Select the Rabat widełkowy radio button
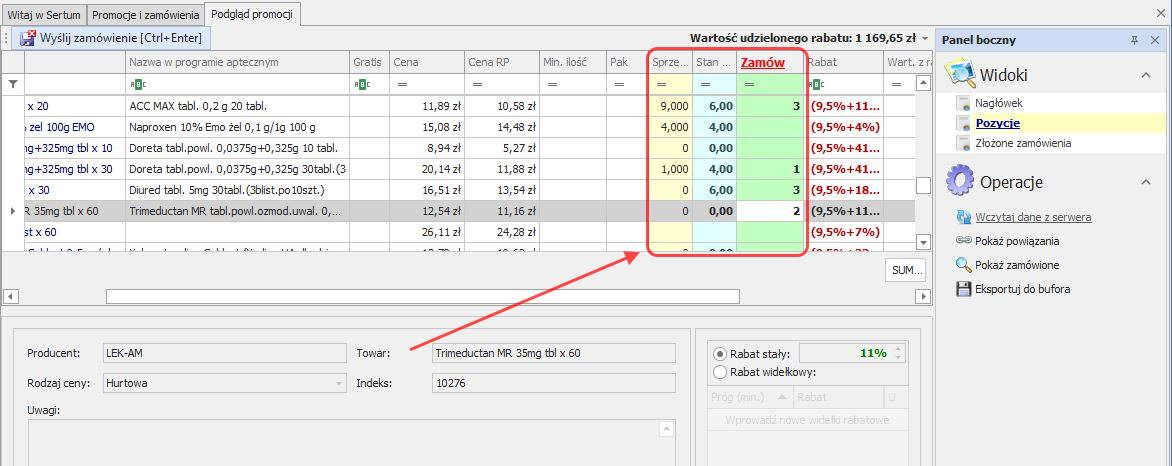The width and height of the screenshot is (1172, 466). [x=719, y=372]
